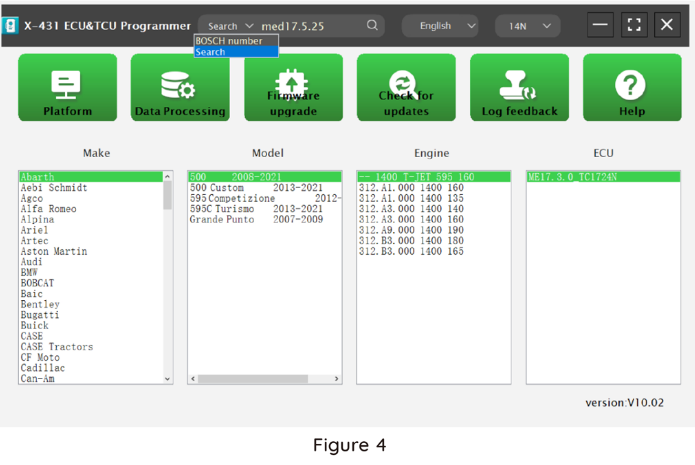Run Check for updates
The height and width of the screenshot is (465, 695).
(406, 87)
